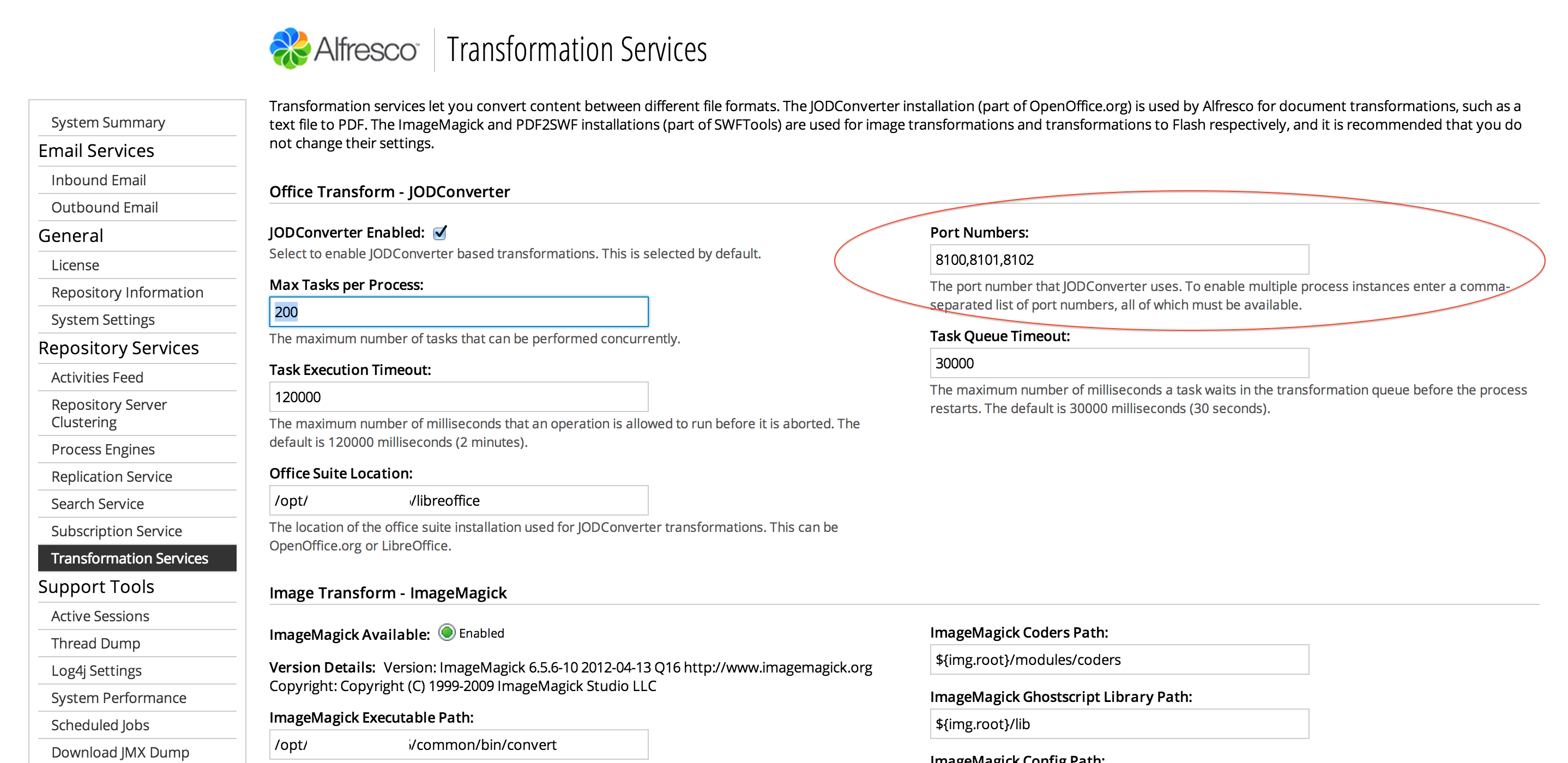Image resolution: width=1568 pixels, height=763 pixels.
Task: Go to Outbound Email page
Action: click(105, 208)
